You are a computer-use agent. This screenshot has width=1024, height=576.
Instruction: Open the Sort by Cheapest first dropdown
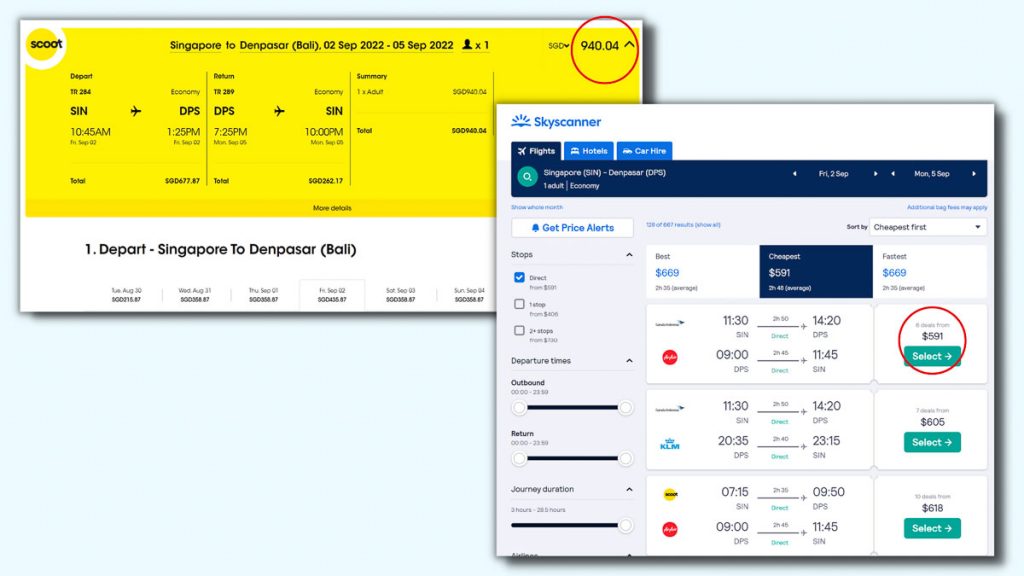click(x=927, y=227)
